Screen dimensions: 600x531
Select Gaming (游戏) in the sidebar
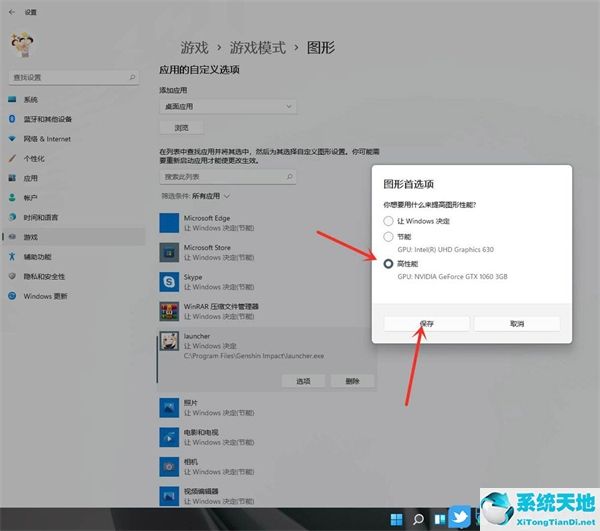[x=73, y=237]
